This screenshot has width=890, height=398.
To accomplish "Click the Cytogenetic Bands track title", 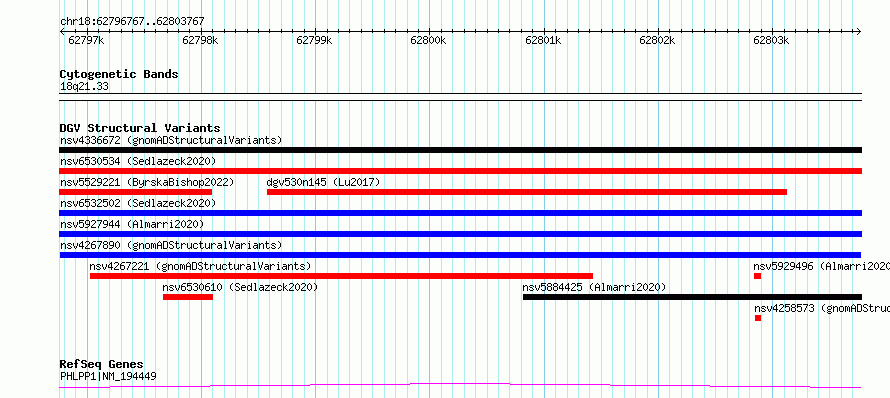I will click(119, 74).
